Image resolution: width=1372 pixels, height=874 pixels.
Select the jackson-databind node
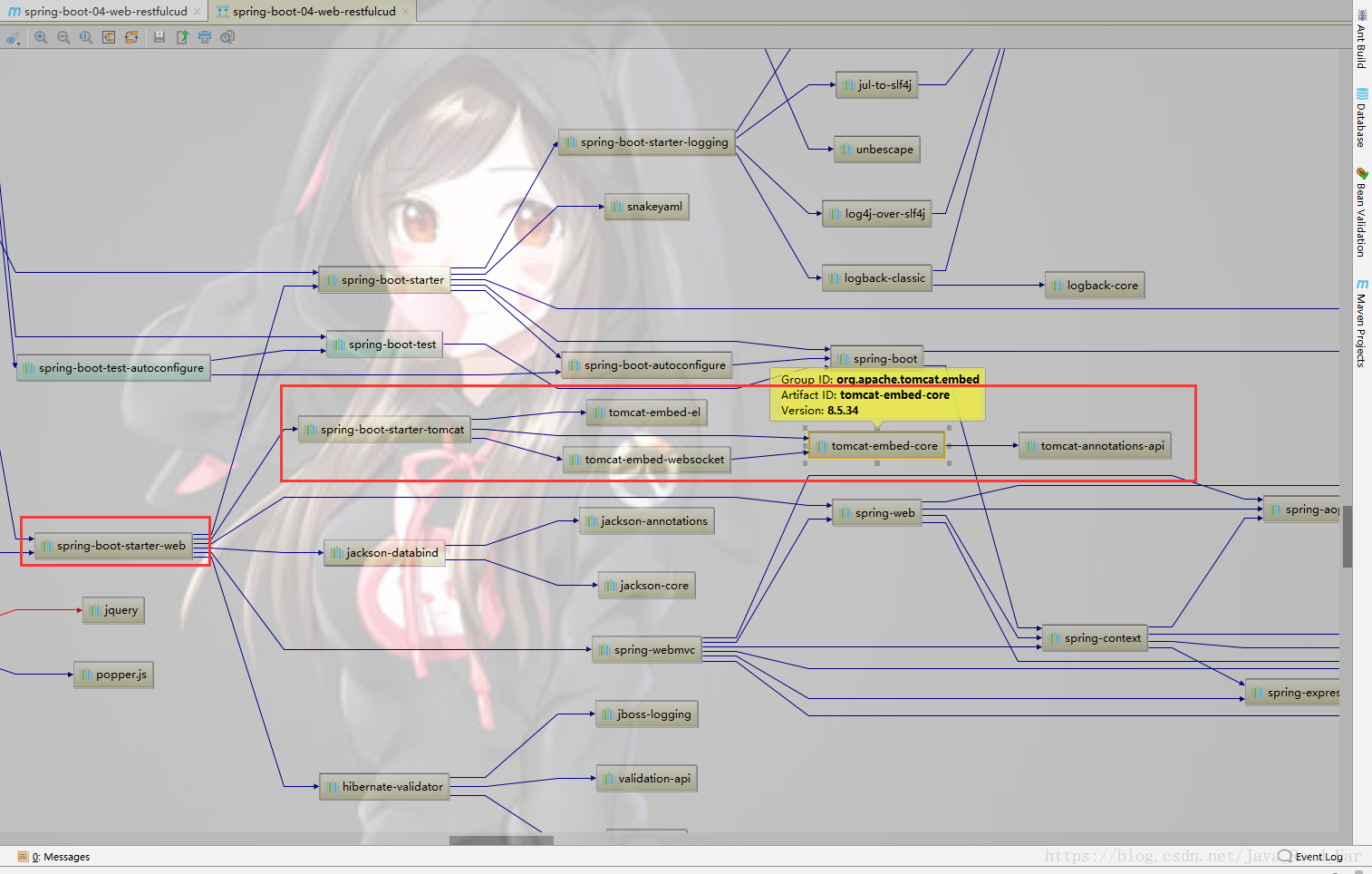pos(384,553)
